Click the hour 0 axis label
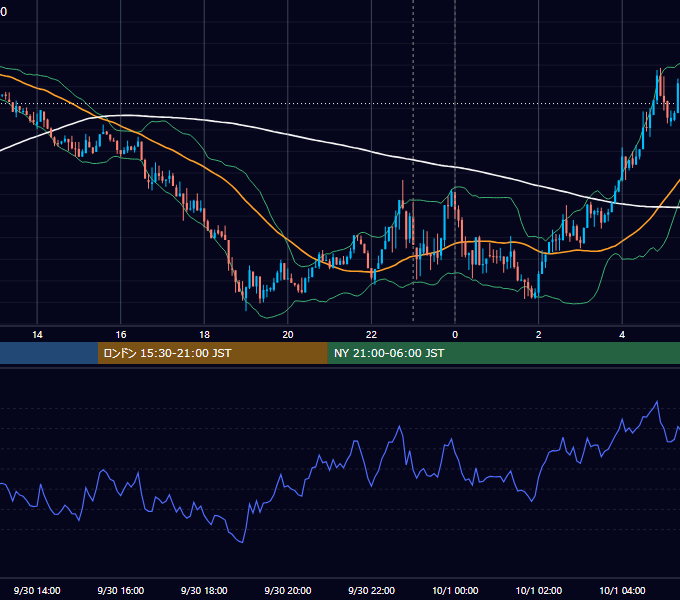Viewport: 680px width, 600px height. click(x=455, y=334)
